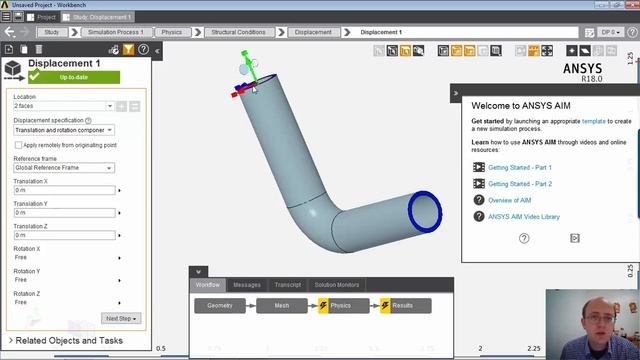Click the top-right help question icon
This screenshot has width=640, height=360.
[x=632, y=32]
